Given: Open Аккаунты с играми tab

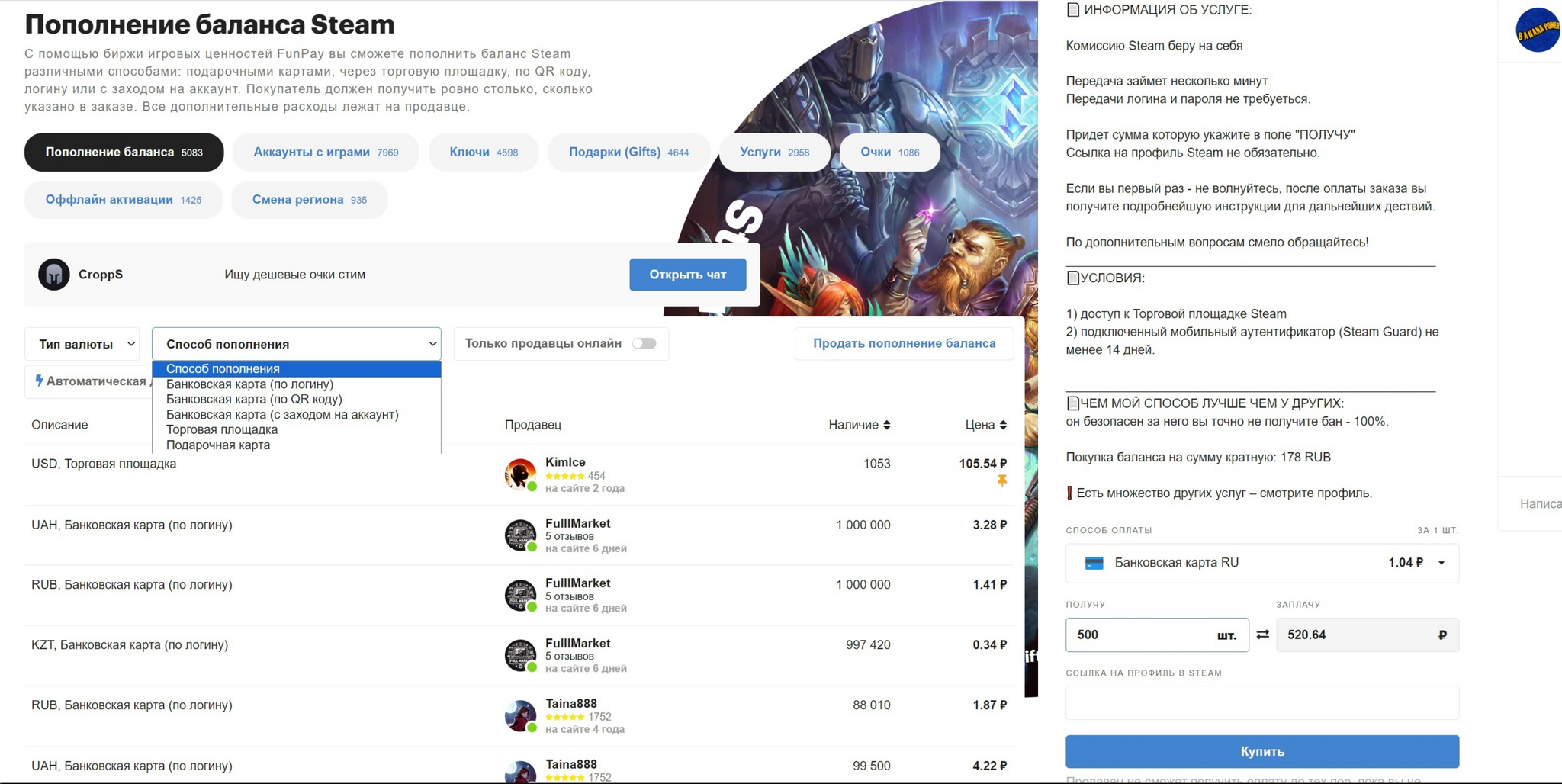Looking at the screenshot, I should point(326,153).
